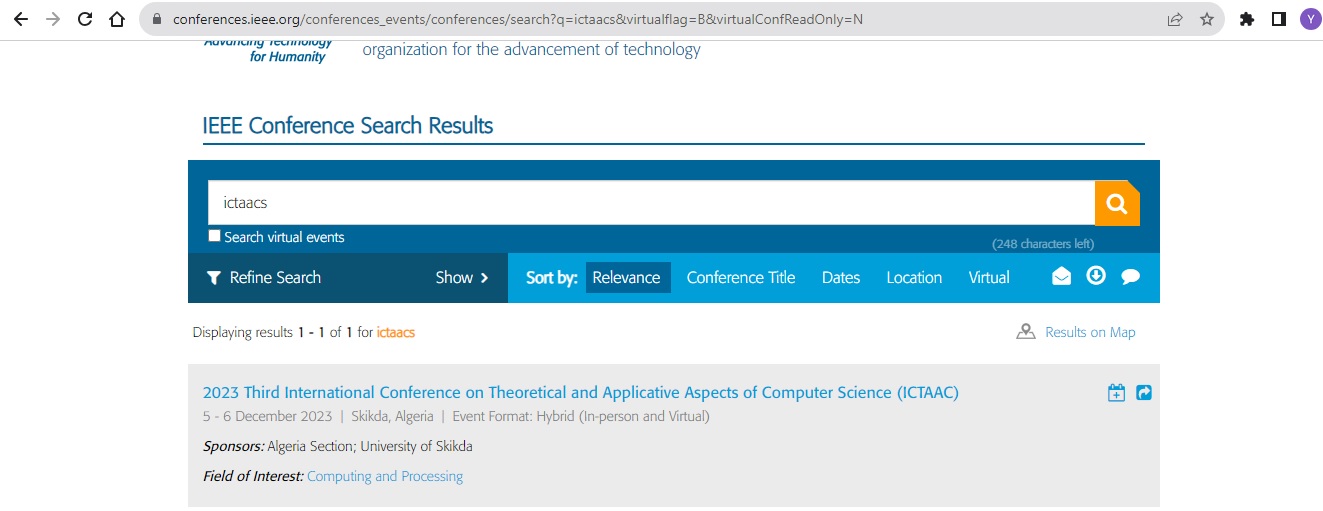Click the funnel Refine Search icon

click(x=213, y=278)
